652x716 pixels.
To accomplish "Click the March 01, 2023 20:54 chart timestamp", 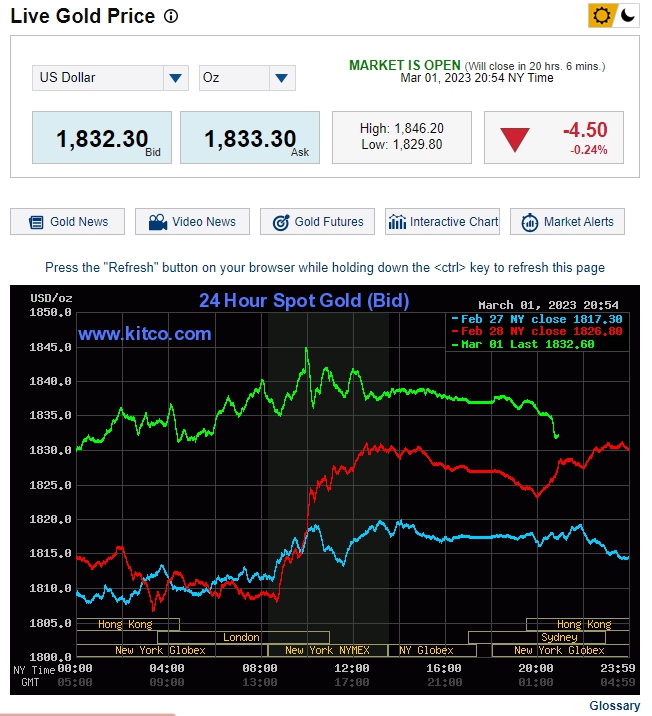I will point(548,305).
